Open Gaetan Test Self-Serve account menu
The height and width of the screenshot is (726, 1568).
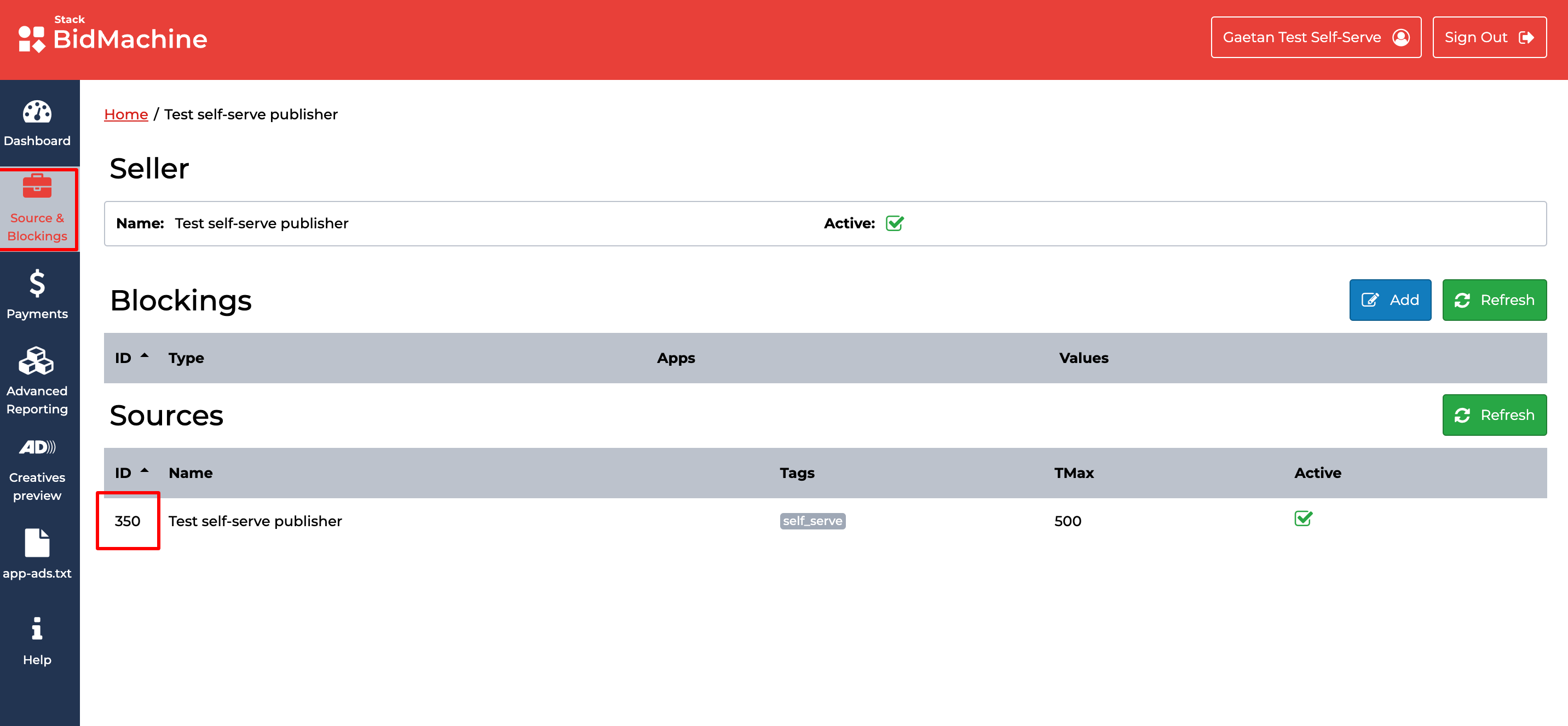pos(1316,37)
